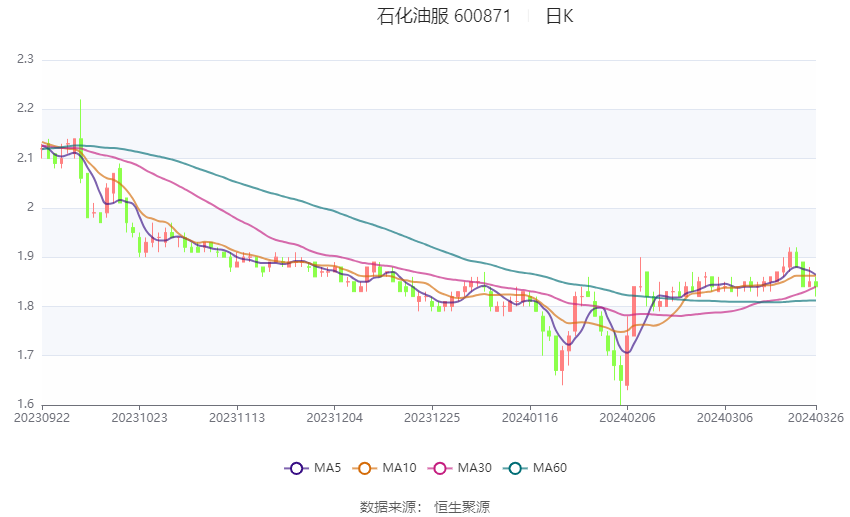This screenshot has width=850, height=517.
Task: Click the red candlestick spiking to 1.9 in February
Action: (x=640, y=276)
